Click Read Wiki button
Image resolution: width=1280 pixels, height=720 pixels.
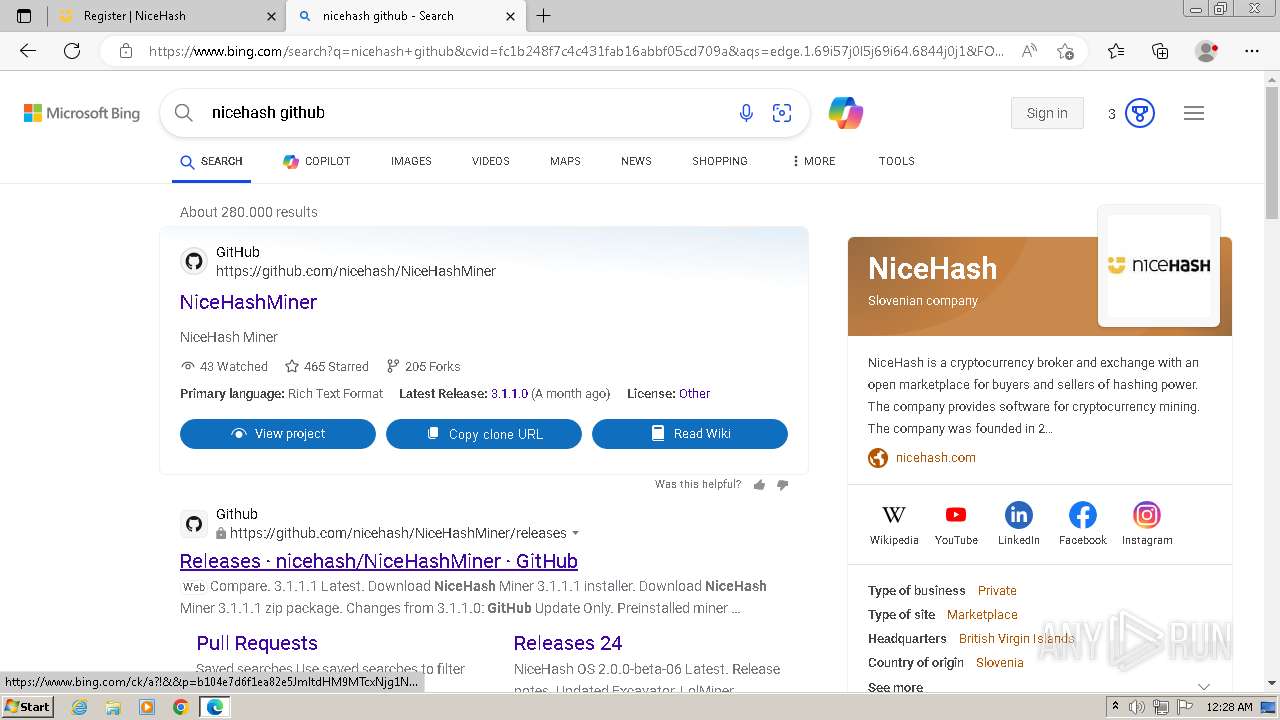tap(690, 434)
